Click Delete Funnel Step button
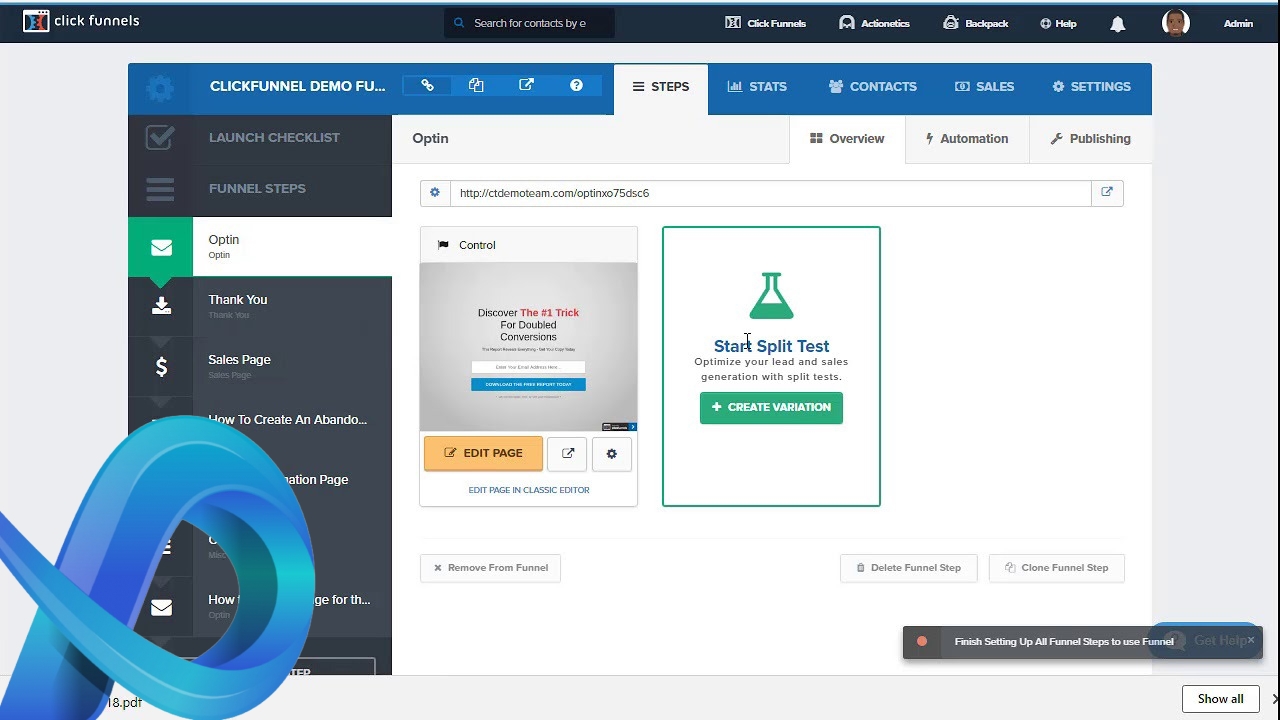This screenshot has height=720, width=1280. point(909,568)
